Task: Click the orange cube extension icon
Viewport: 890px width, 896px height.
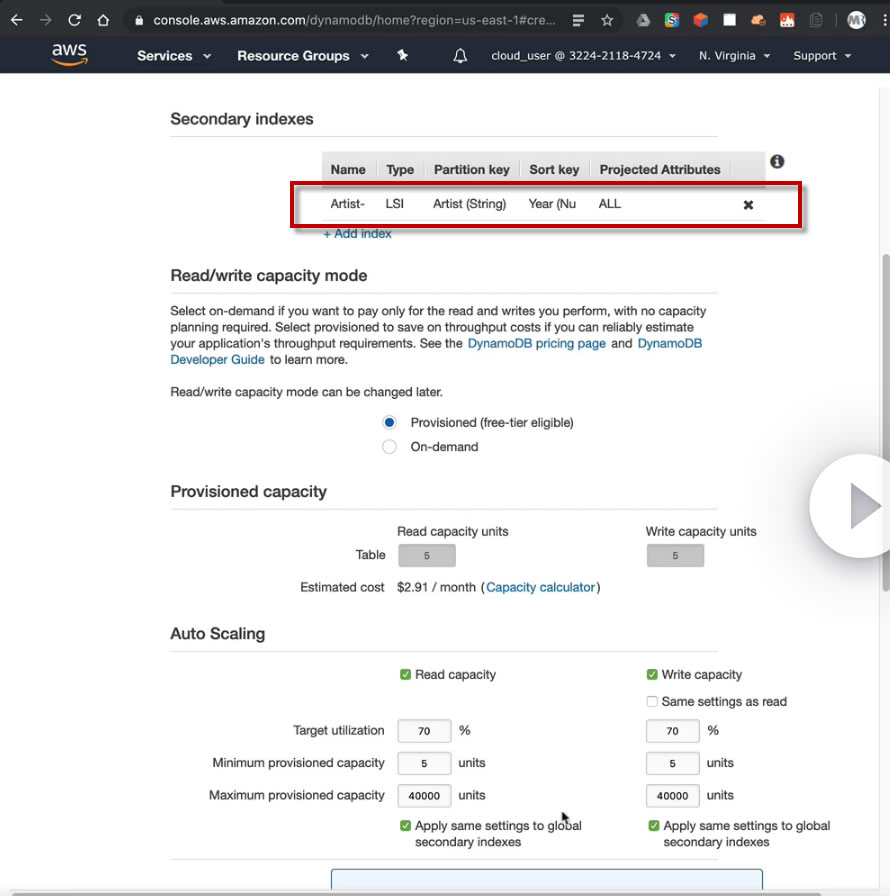Action: click(701, 21)
